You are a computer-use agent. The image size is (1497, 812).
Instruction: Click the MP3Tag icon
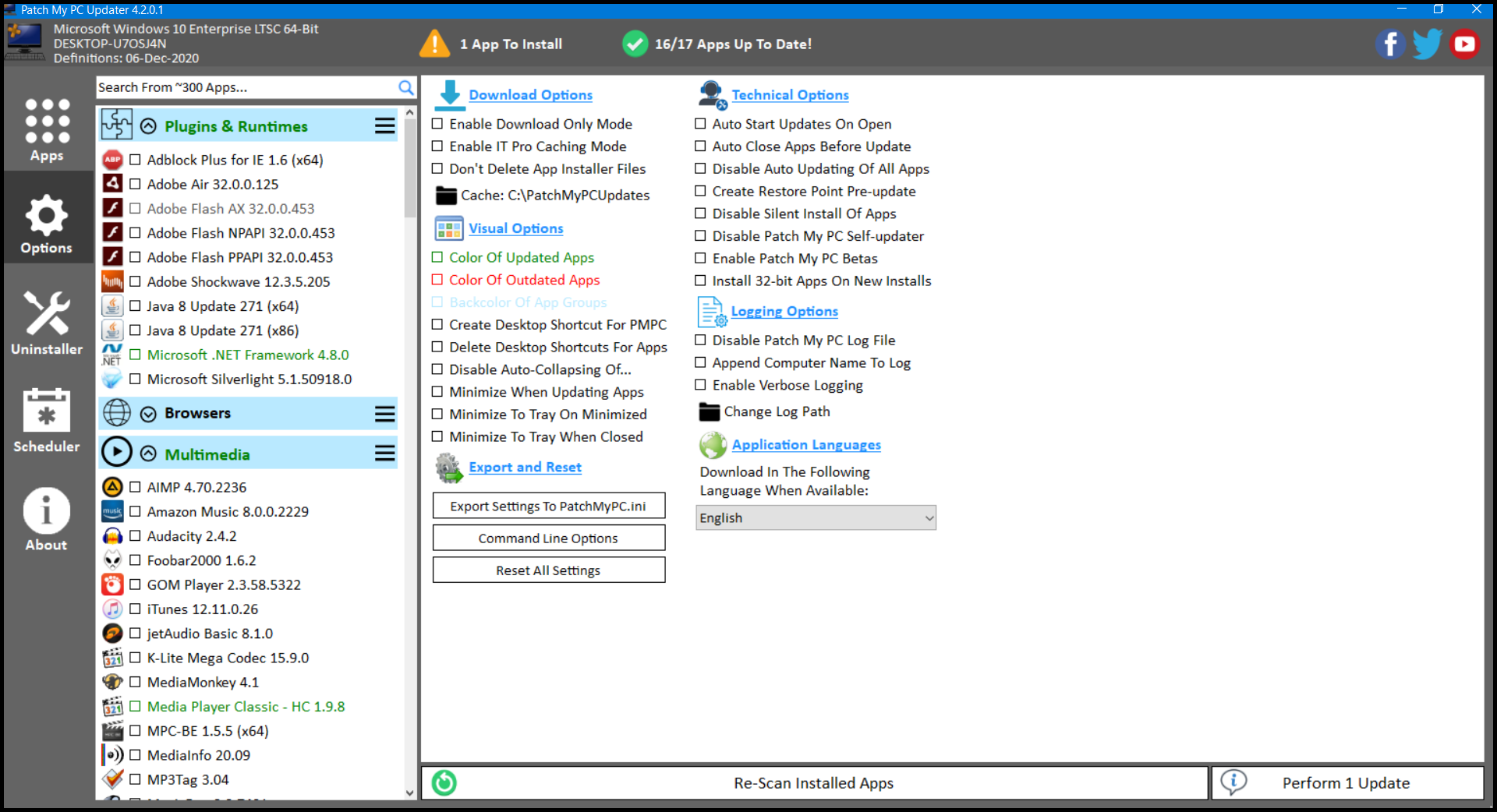[x=112, y=779]
